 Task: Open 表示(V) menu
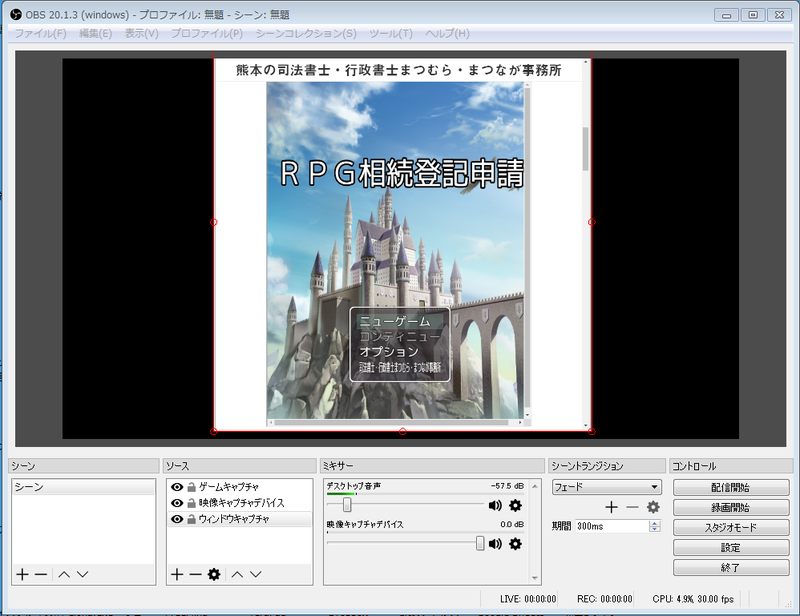click(x=141, y=34)
